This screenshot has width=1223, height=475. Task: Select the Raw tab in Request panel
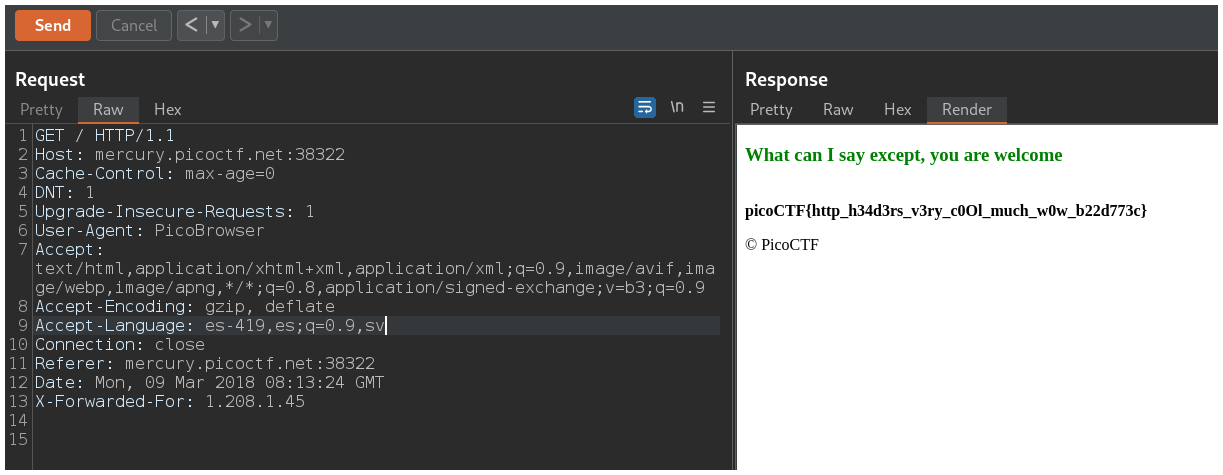[x=108, y=109]
